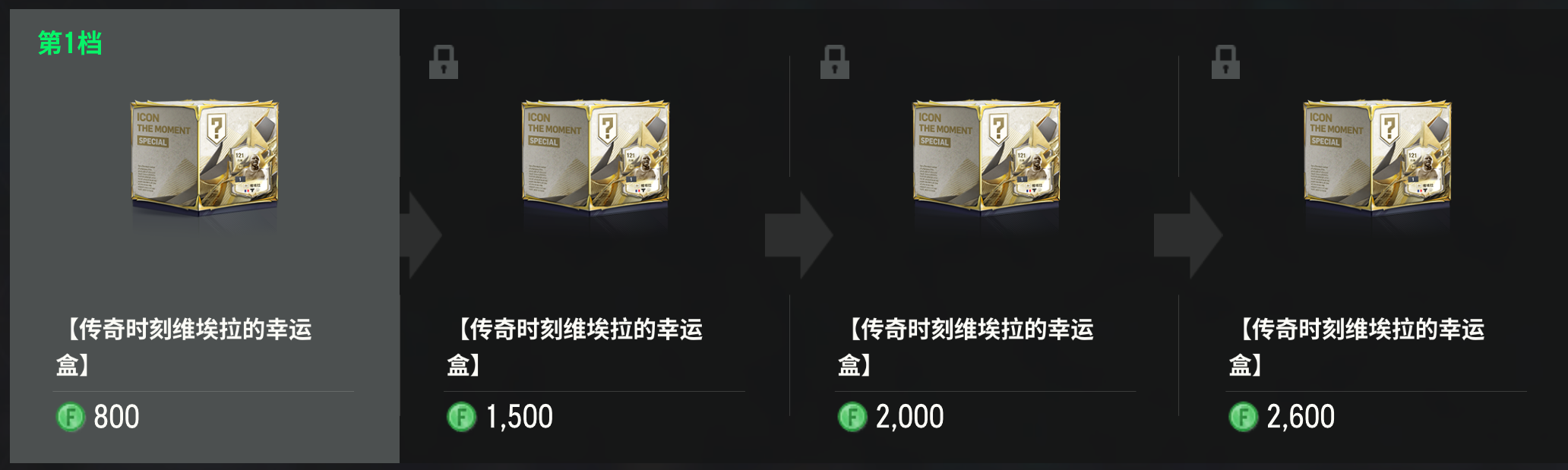The image size is (1568, 470).
Task: Click the box name in the highlighted first tier
Action: [185, 347]
